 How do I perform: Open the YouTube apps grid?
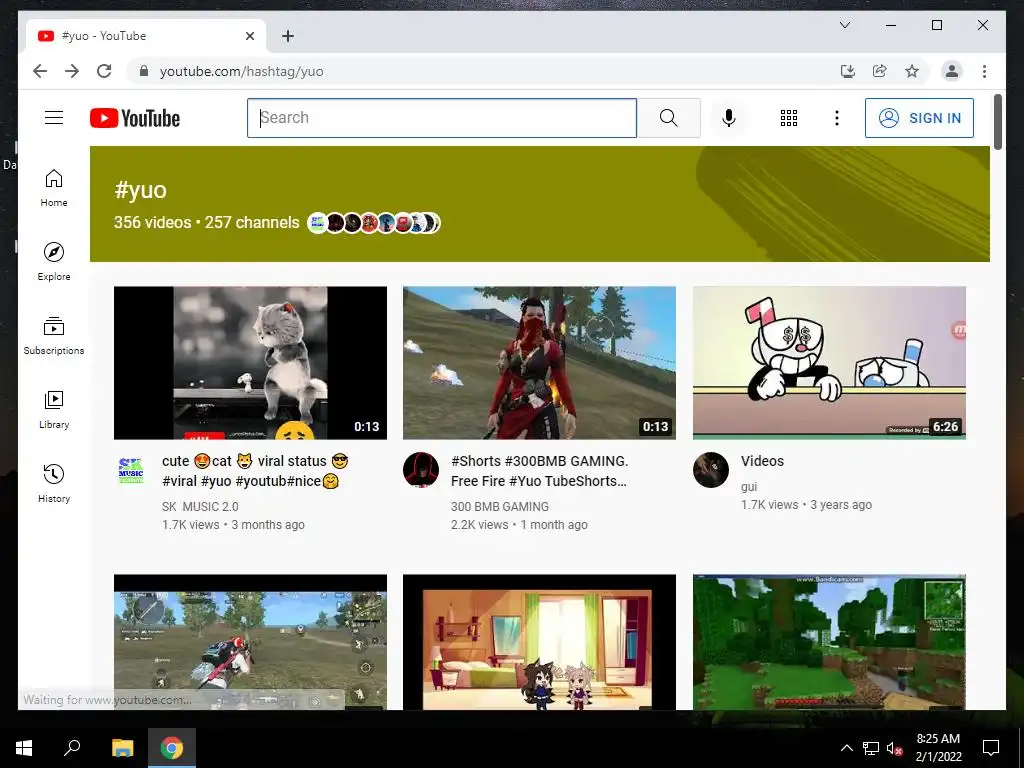click(x=788, y=118)
